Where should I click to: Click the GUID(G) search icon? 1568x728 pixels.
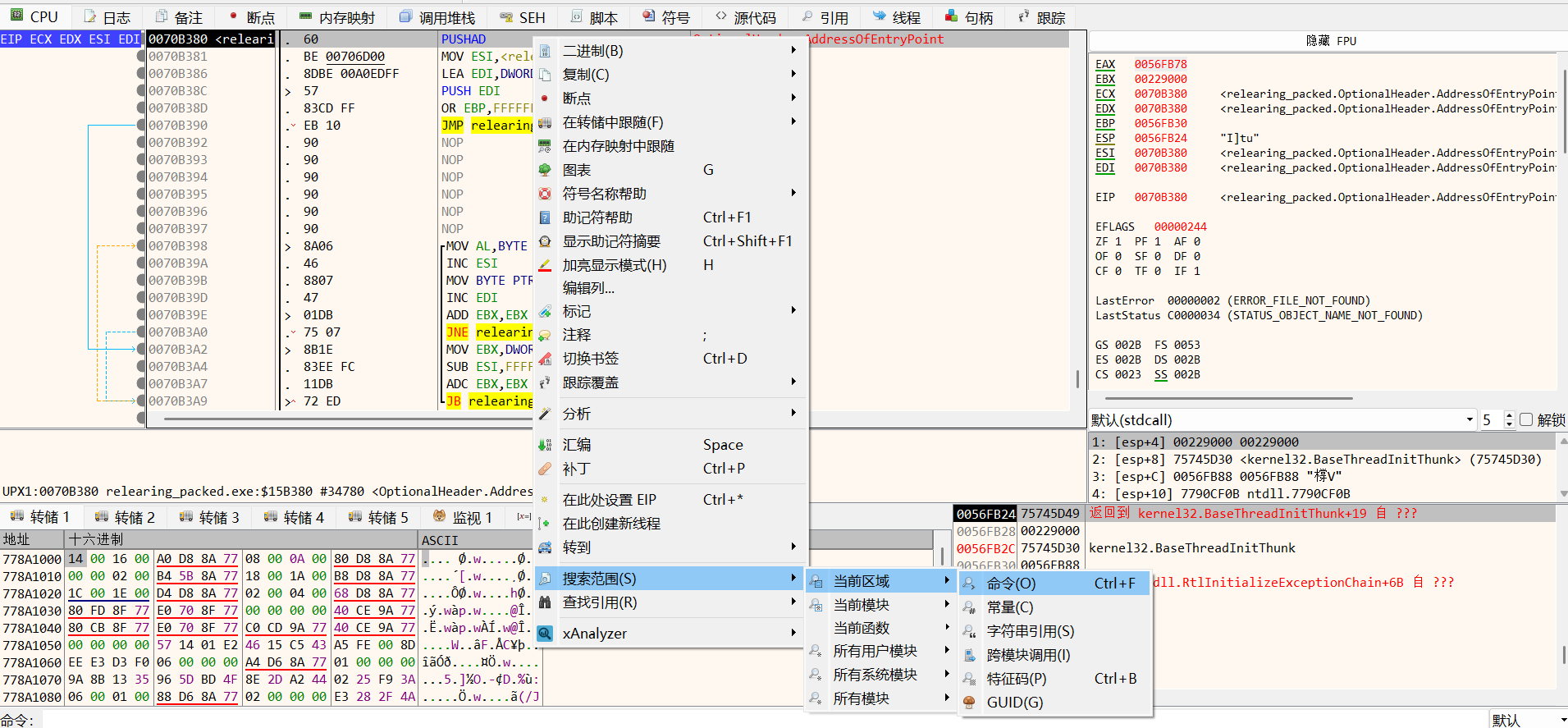[x=969, y=703]
